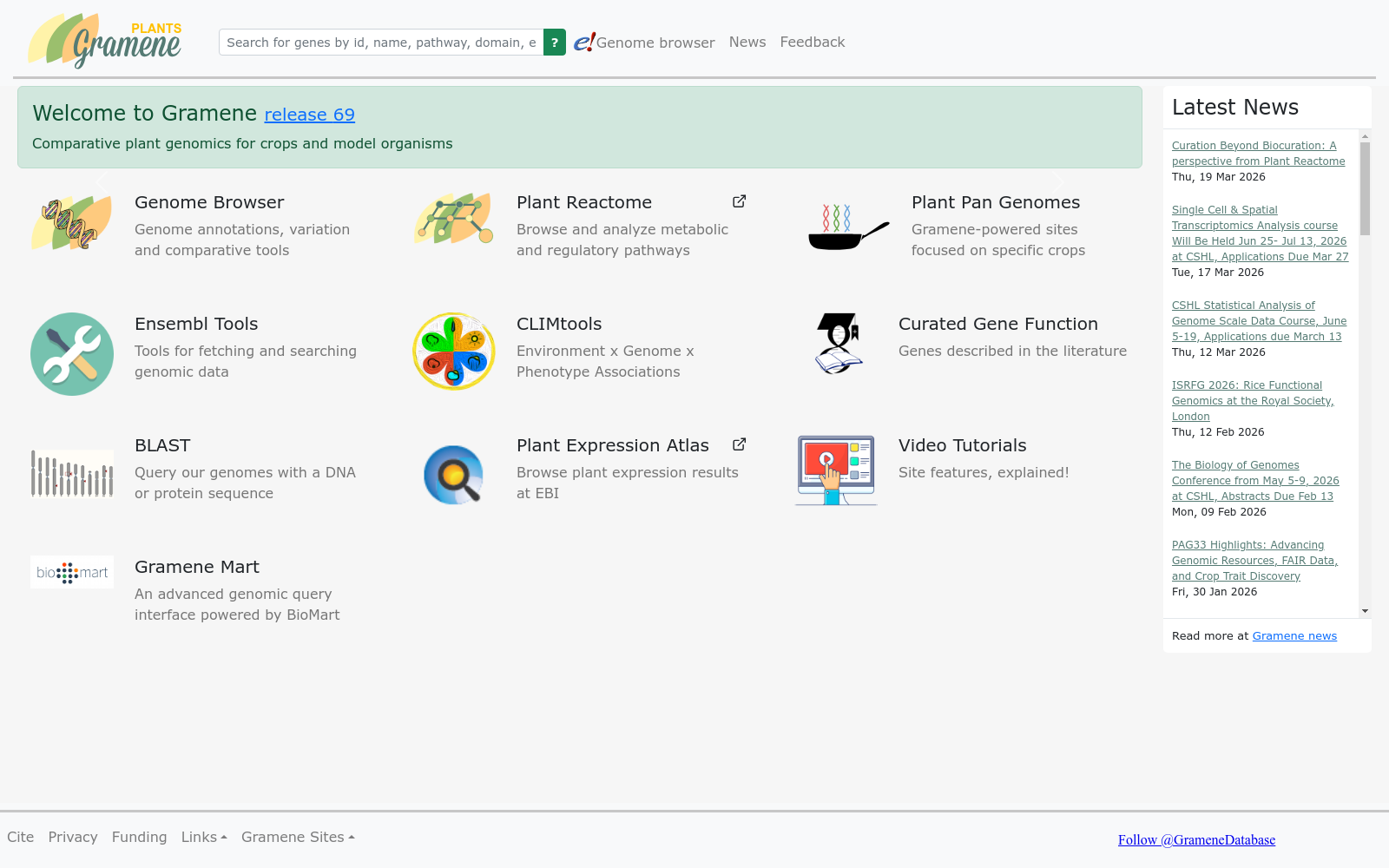1389x868 pixels.
Task: Open the Cite footer link
Action: click(x=21, y=837)
